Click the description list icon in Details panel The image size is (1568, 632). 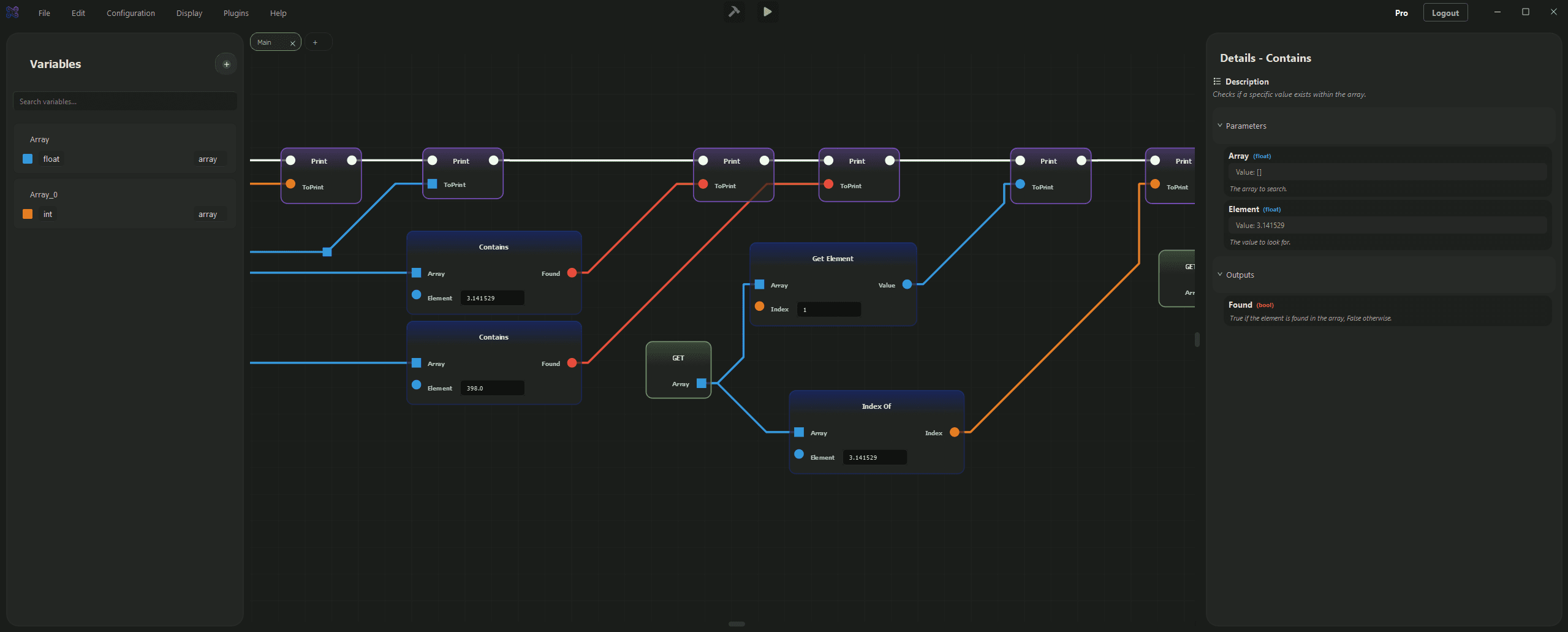pos(1217,81)
